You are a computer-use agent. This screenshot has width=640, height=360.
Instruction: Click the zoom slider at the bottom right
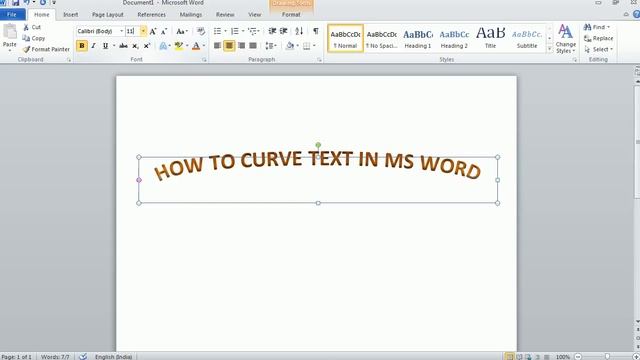point(607,357)
